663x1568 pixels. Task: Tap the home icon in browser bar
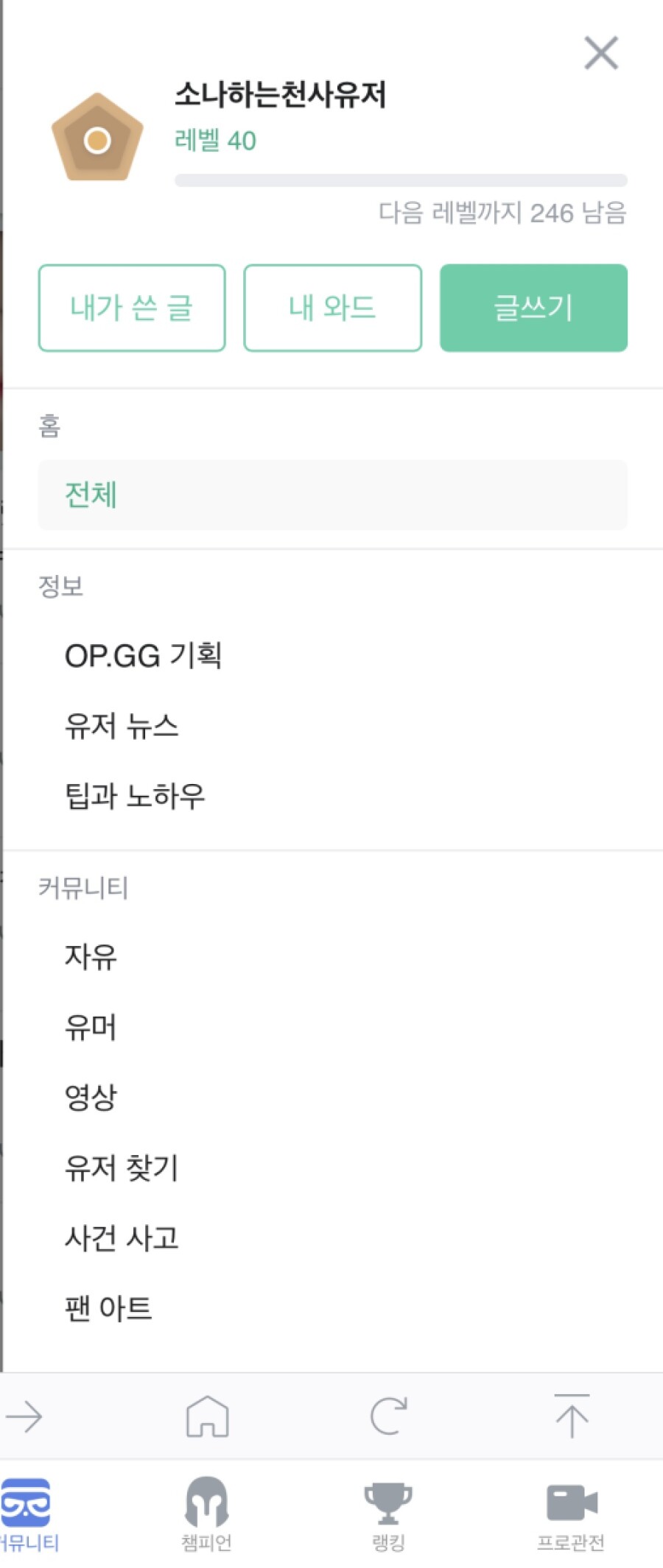[x=207, y=1416]
